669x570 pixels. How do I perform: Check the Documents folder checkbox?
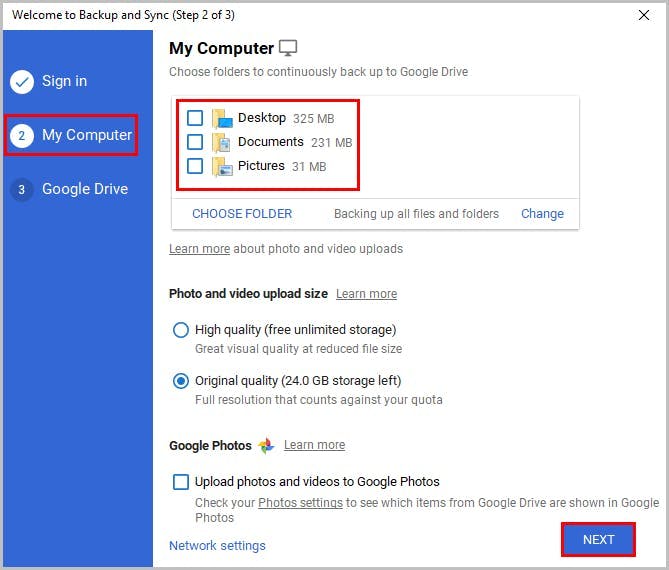click(x=195, y=142)
